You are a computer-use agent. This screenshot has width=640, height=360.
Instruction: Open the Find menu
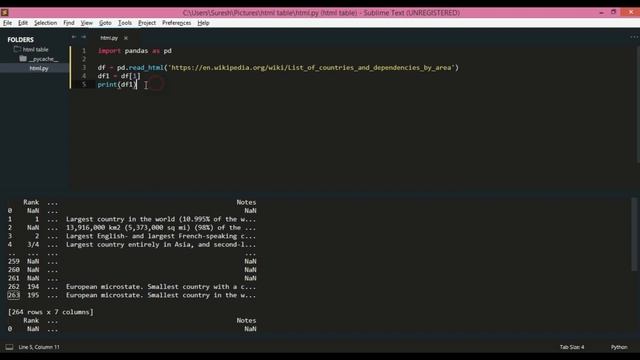coord(69,23)
